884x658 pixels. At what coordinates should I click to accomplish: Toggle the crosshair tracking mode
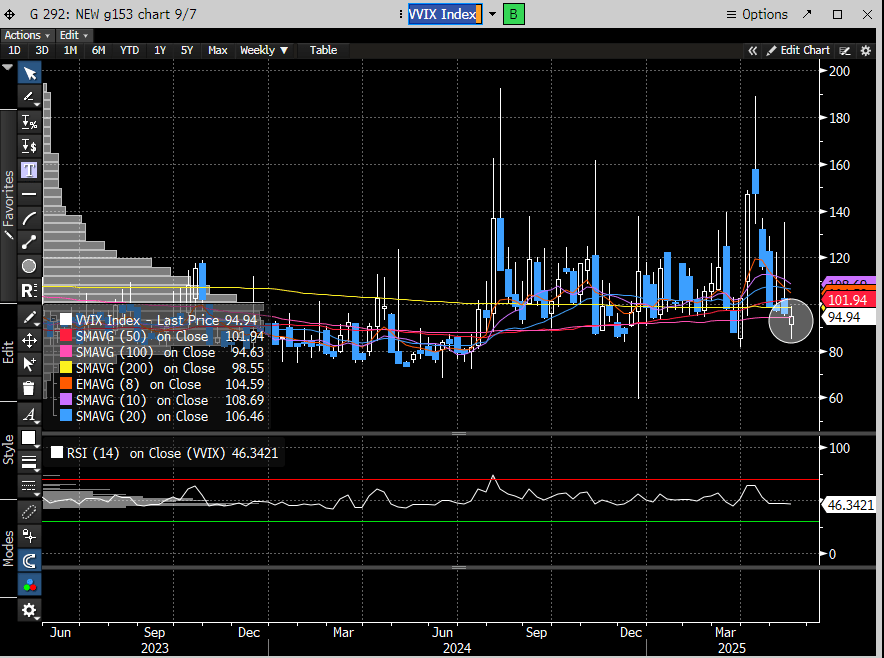point(29,536)
